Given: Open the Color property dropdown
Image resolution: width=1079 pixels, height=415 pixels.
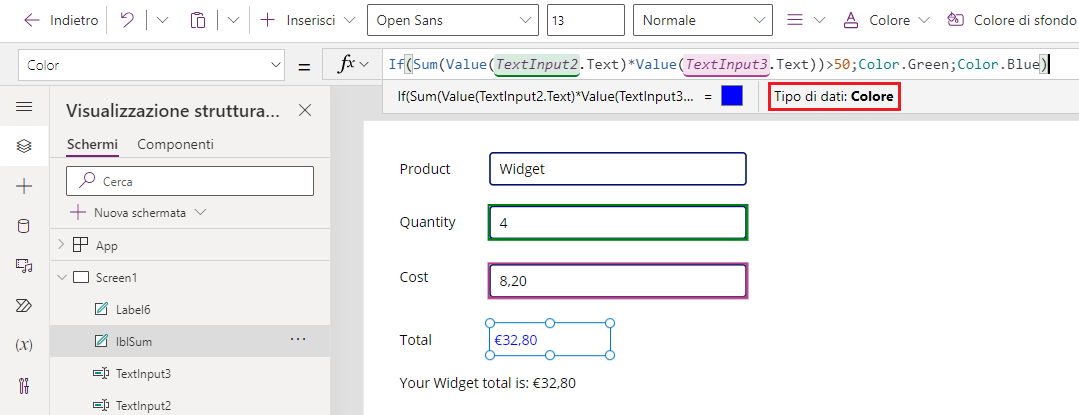Looking at the screenshot, I should tap(151, 65).
